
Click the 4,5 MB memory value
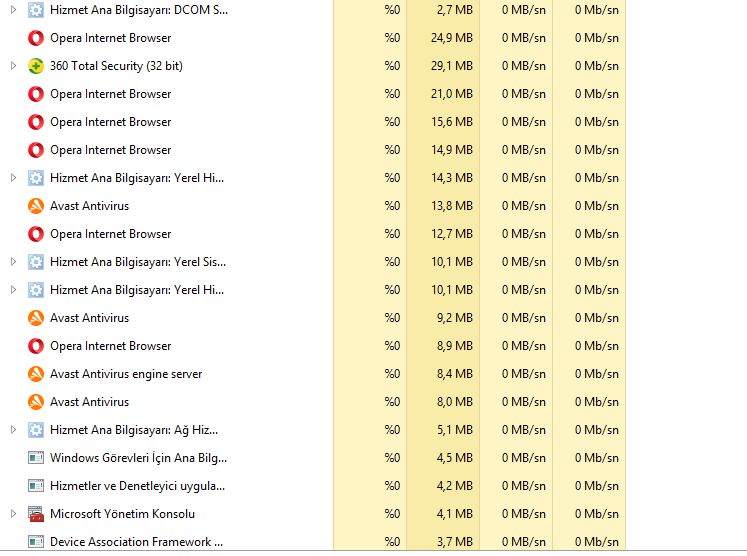[454, 458]
